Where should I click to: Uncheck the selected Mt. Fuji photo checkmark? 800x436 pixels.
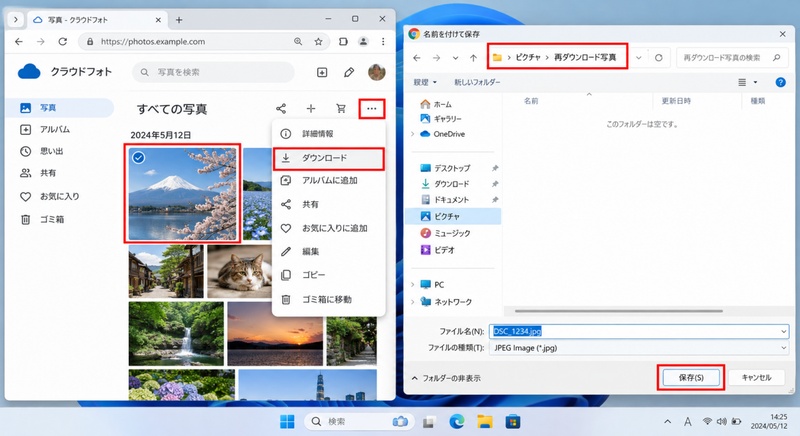click(138, 158)
